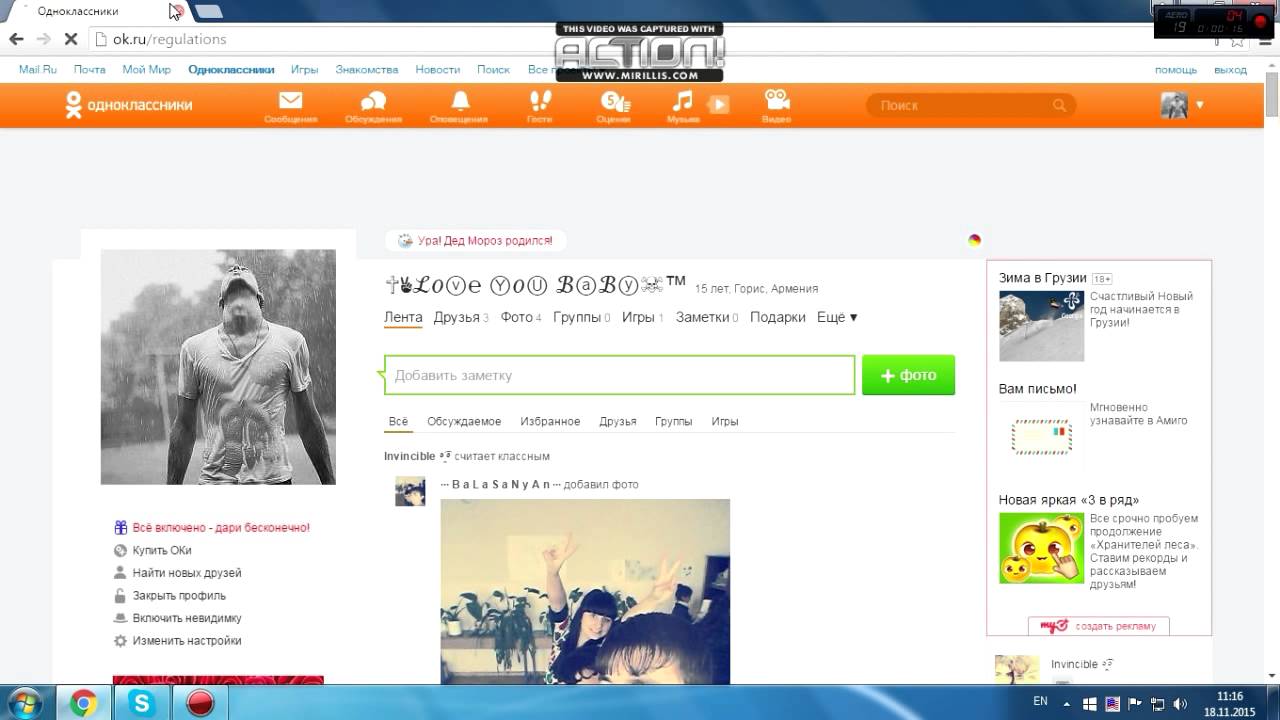Click the EN language indicator
The height and width of the screenshot is (720, 1280).
pos(1040,702)
